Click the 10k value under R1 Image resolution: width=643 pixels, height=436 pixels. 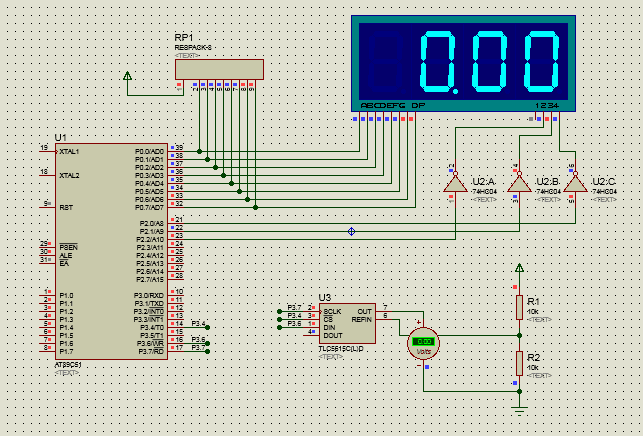[533, 312]
